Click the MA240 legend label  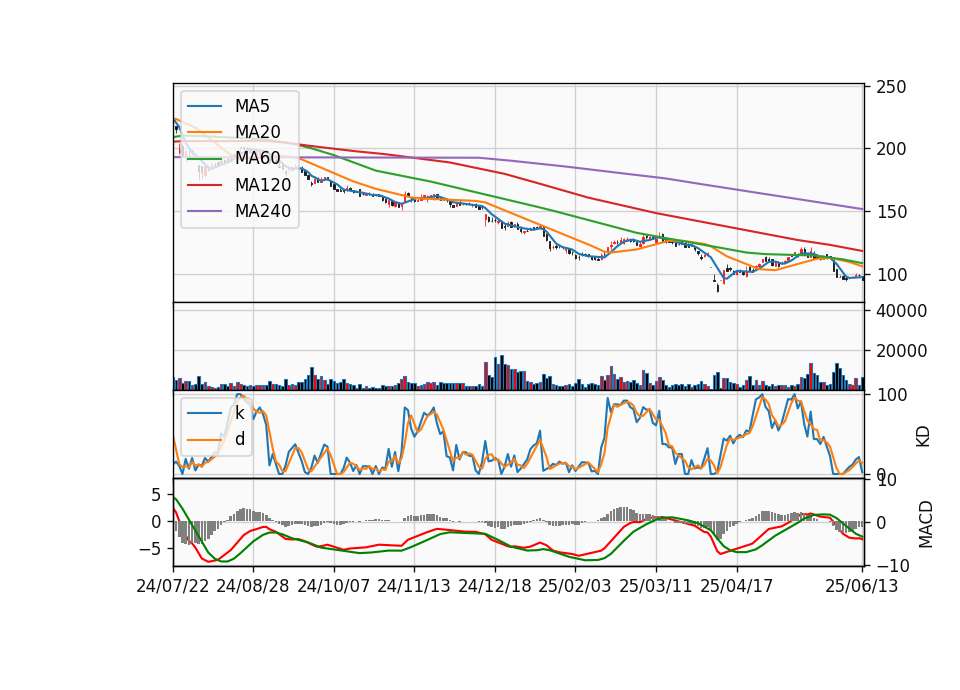click(263, 211)
